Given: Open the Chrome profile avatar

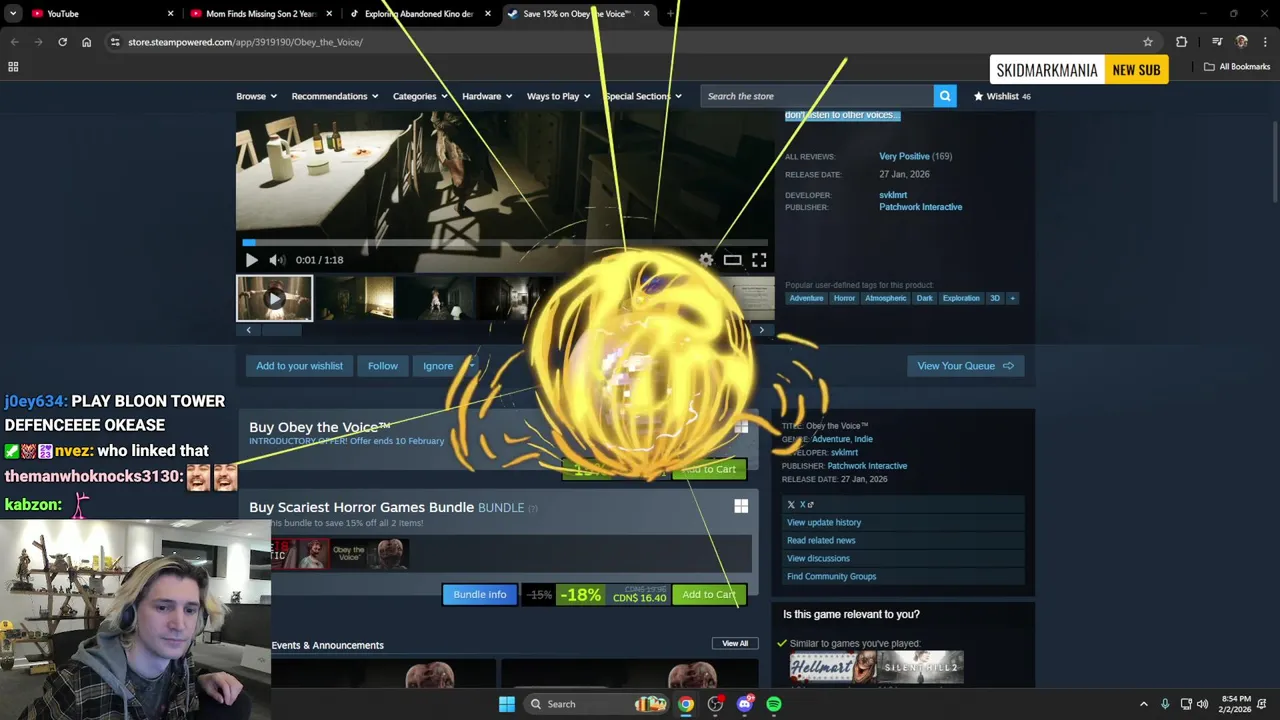Looking at the screenshot, I should (x=1241, y=42).
